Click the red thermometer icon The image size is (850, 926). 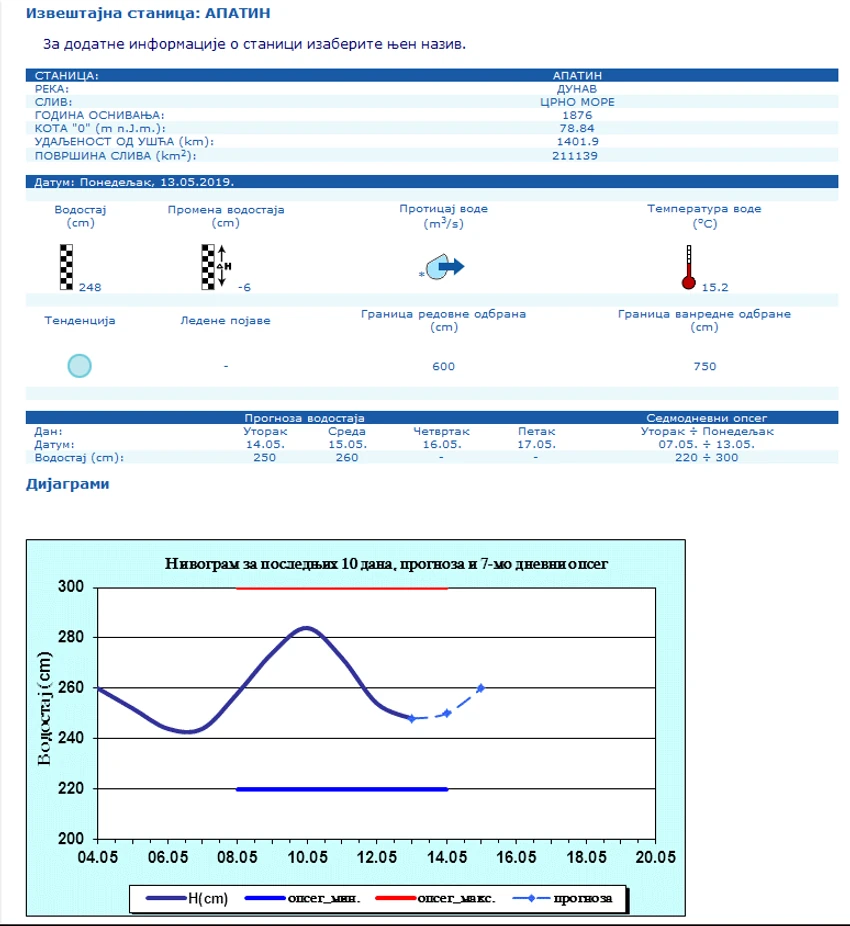coord(689,268)
